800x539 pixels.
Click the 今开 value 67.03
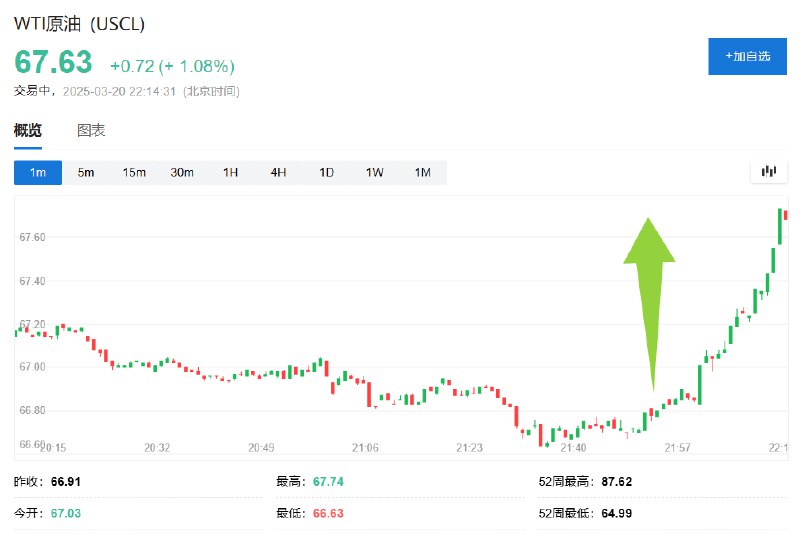pos(66,513)
